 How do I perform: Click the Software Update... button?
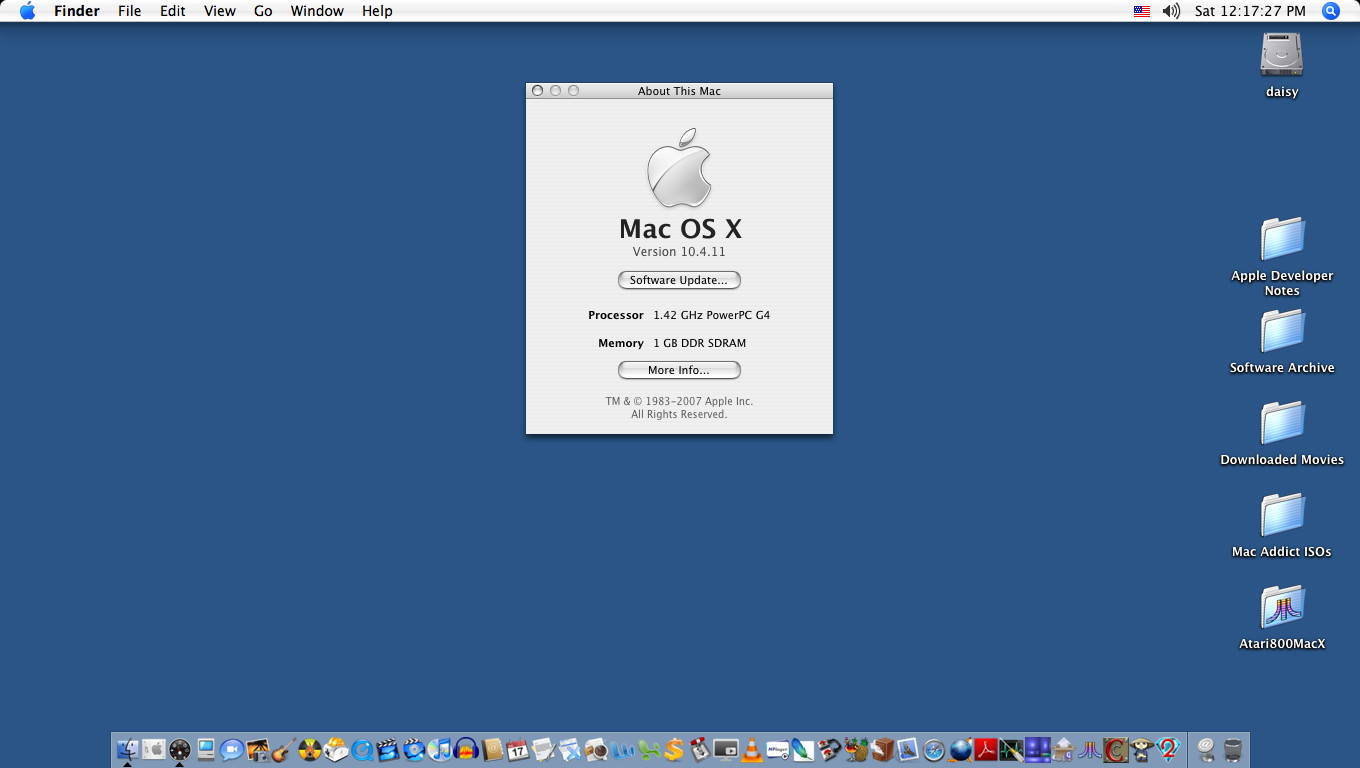coord(679,280)
